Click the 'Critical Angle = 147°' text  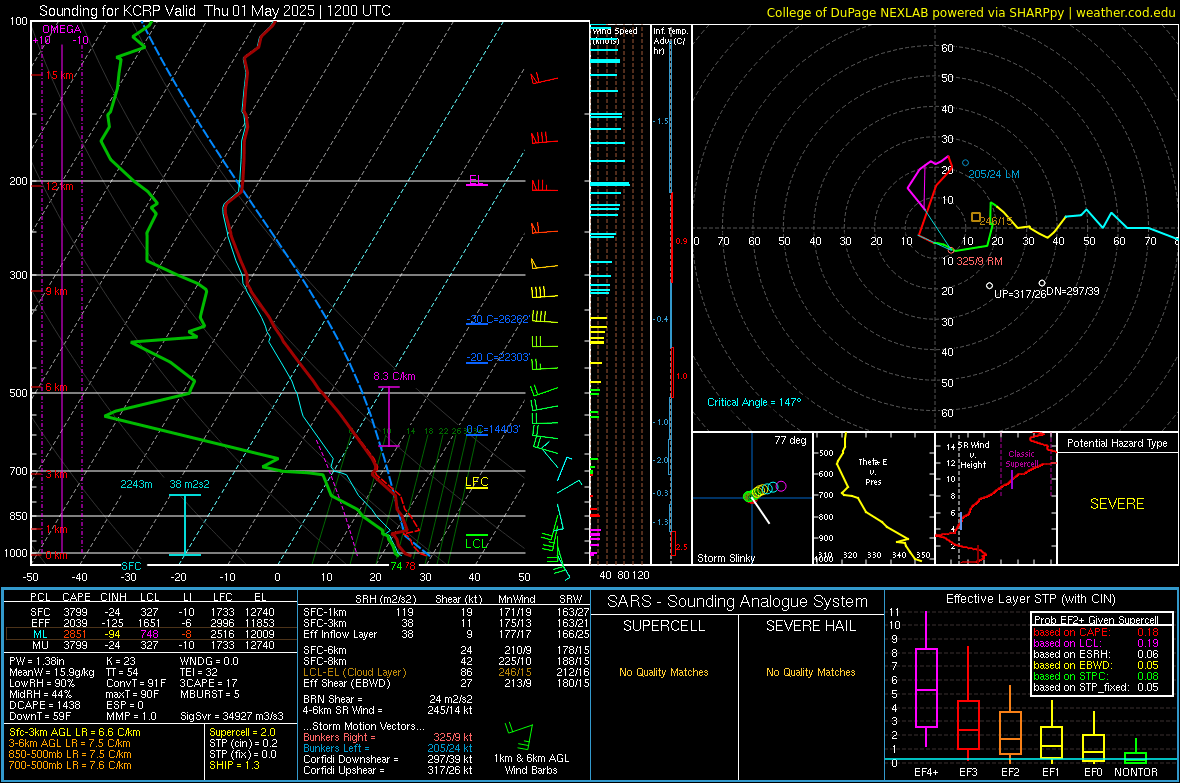tap(754, 402)
